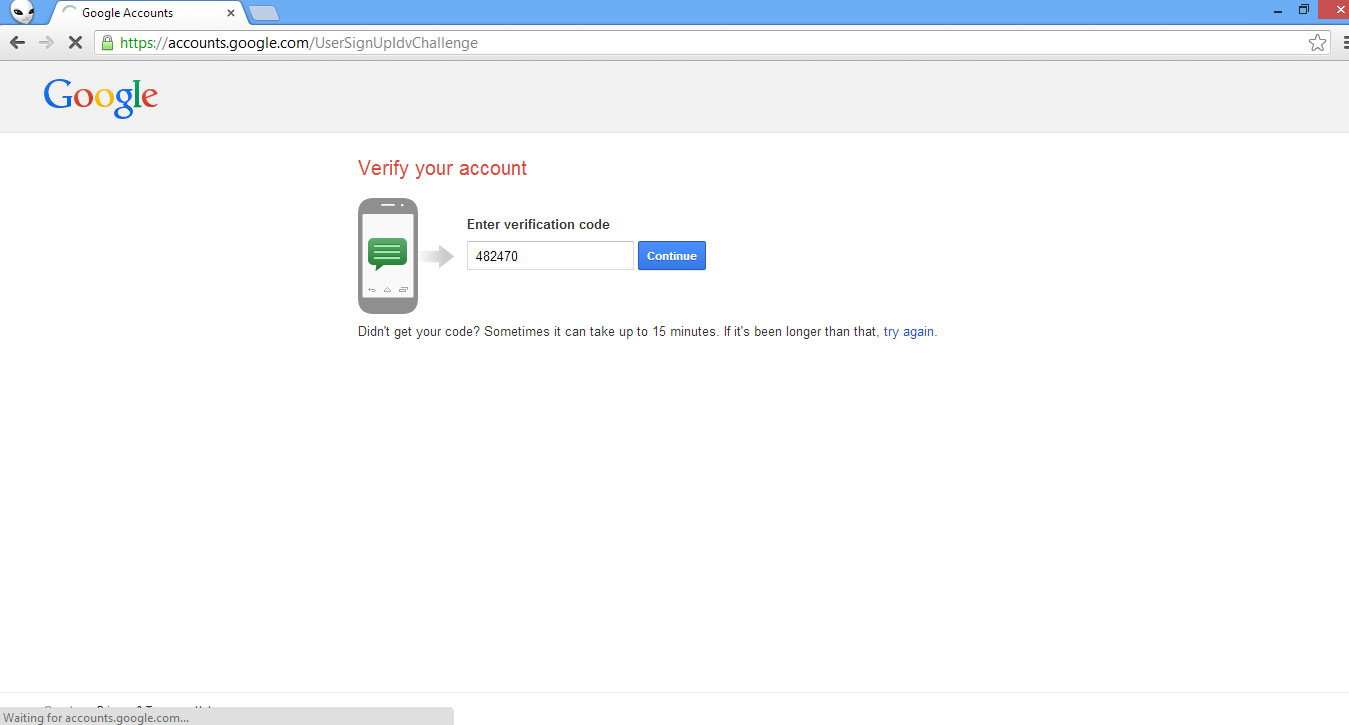
Task: Click the browser forward arrow
Action: (x=46, y=43)
